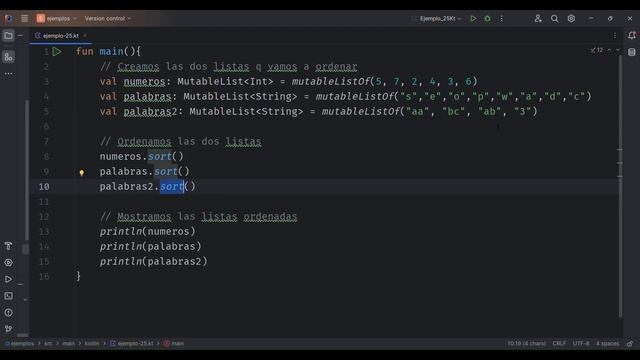
Task: Change the 4 spaces indent setting
Action: click(x=607, y=344)
